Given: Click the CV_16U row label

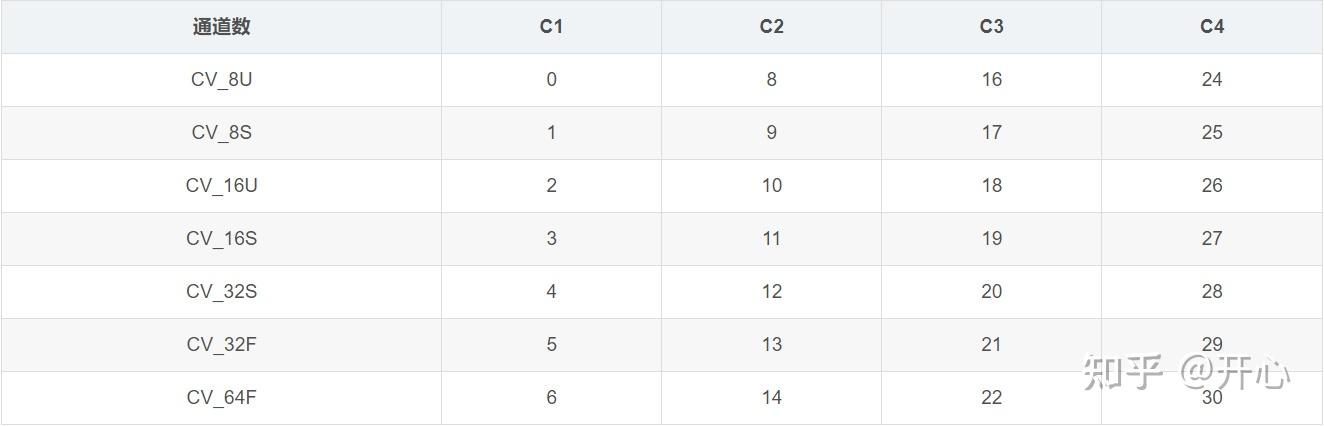Looking at the screenshot, I should click(221, 186).
